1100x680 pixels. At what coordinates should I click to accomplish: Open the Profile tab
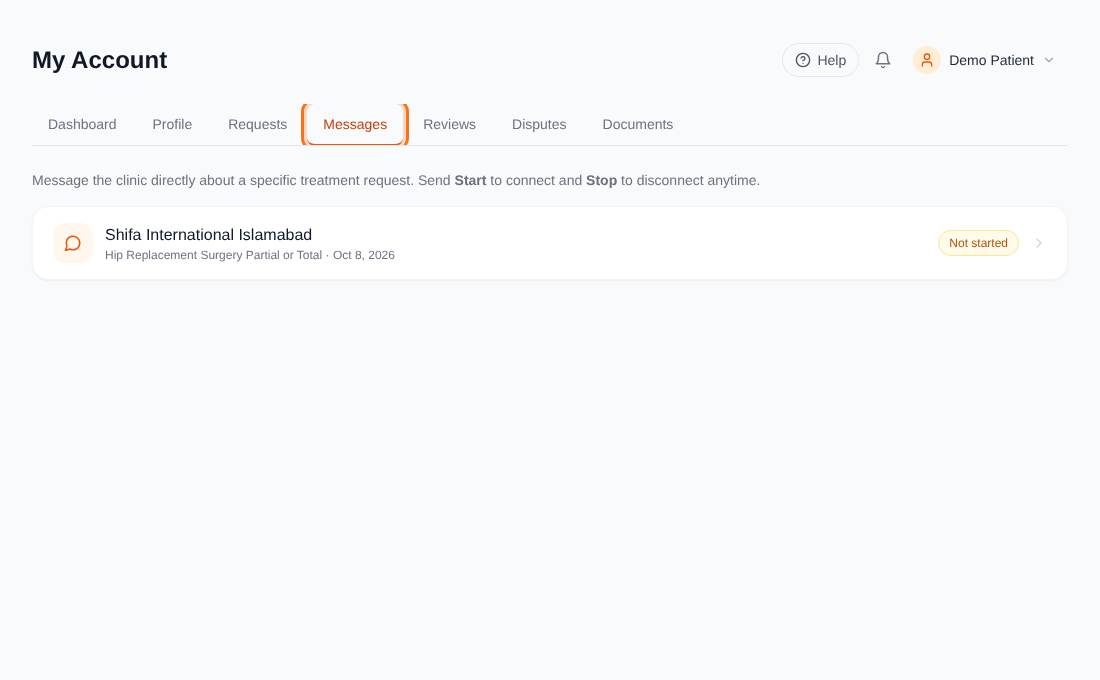[172, 124]
